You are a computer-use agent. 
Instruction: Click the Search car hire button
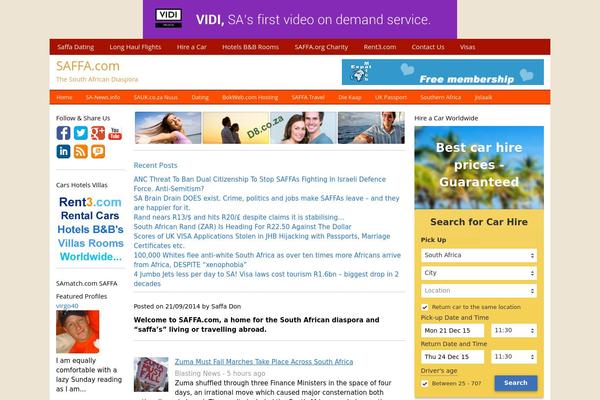(x=515, y=383)
